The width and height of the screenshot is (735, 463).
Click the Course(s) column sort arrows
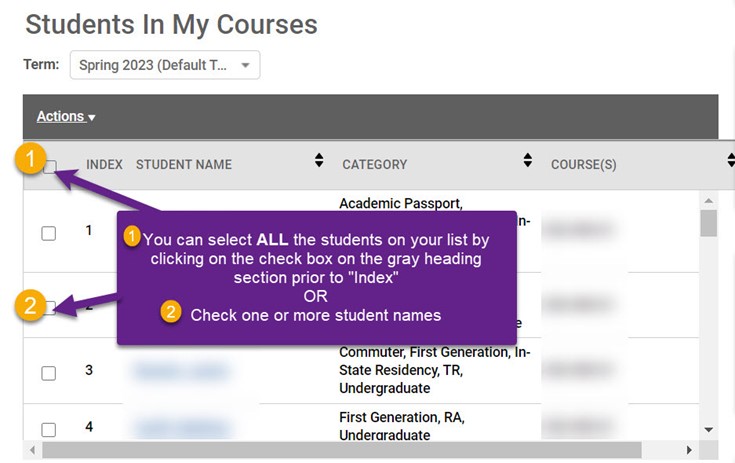point(731,160)
